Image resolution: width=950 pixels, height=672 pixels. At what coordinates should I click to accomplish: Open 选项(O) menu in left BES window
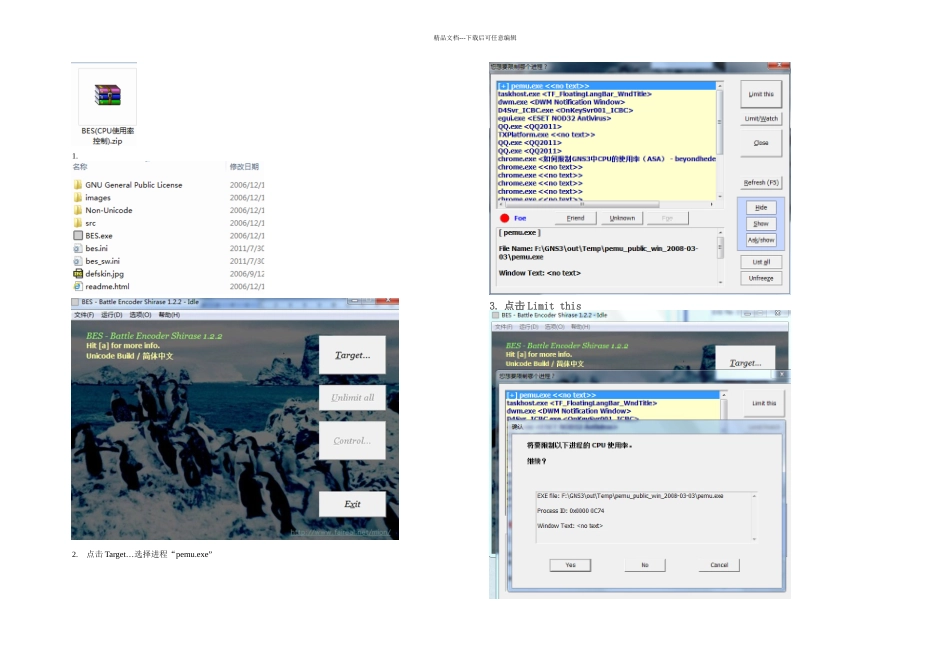point(140,315)
